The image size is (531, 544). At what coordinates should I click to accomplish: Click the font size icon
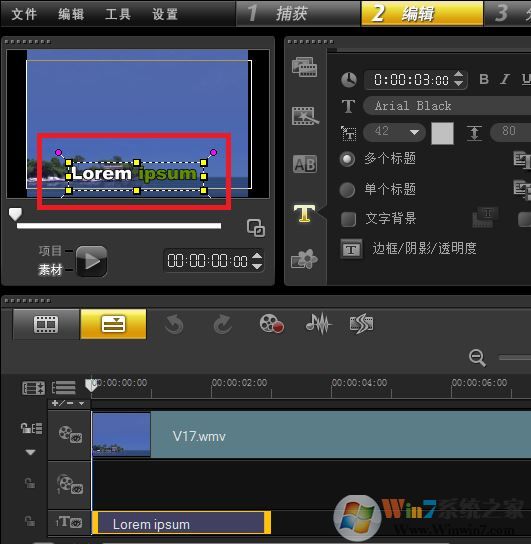348,133
